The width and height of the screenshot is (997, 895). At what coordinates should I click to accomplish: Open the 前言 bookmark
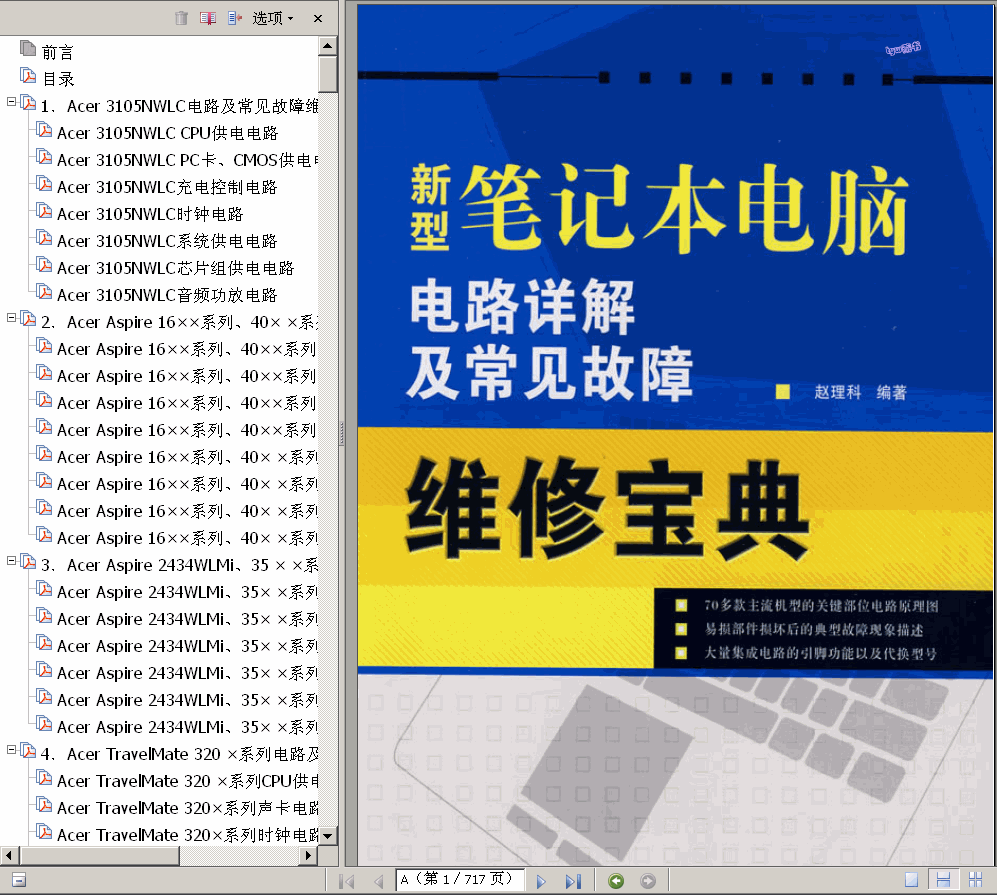point(57,52)
